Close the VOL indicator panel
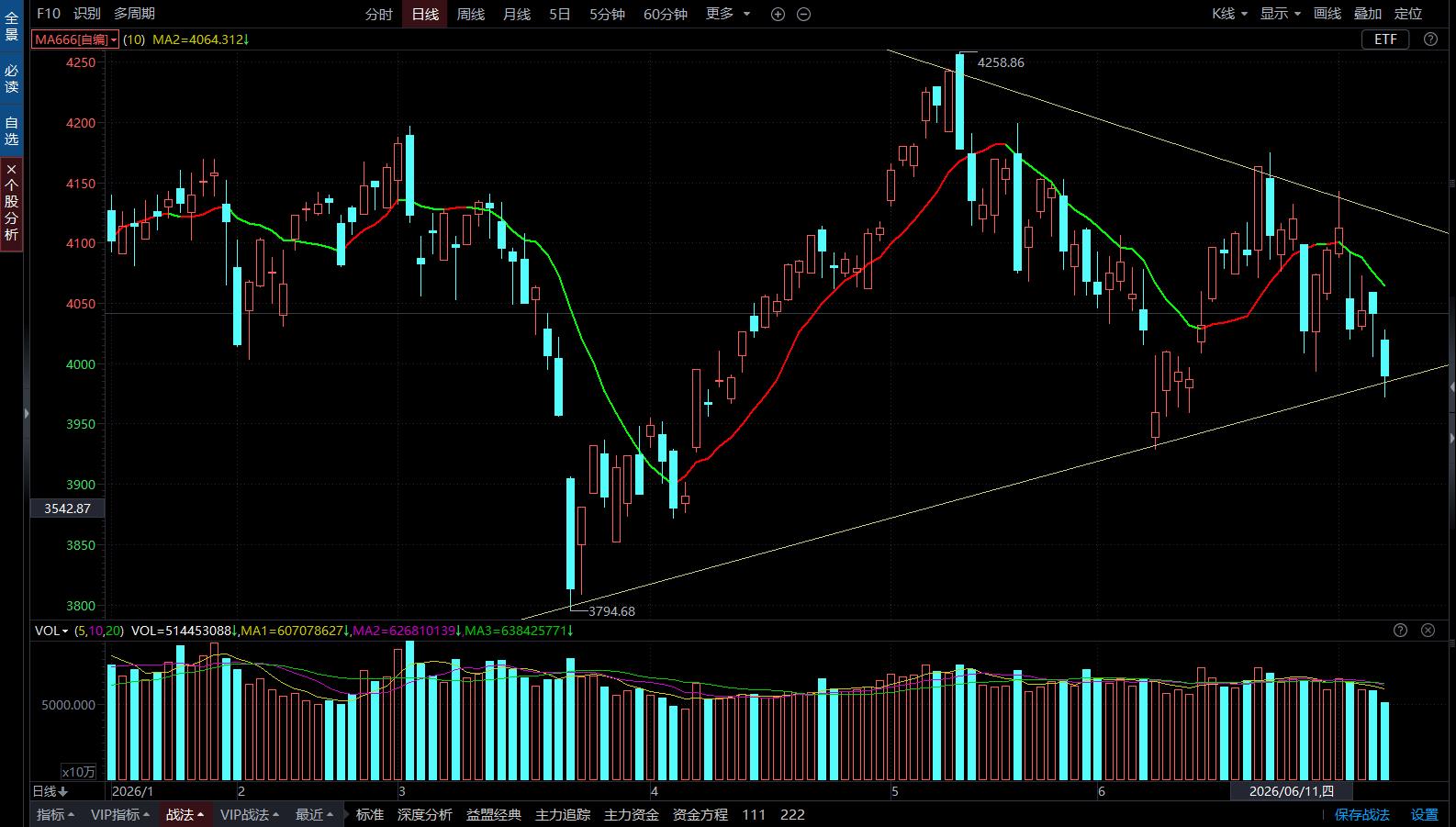The width and height of the screenshot is (1456, 827). [1428, 630]
